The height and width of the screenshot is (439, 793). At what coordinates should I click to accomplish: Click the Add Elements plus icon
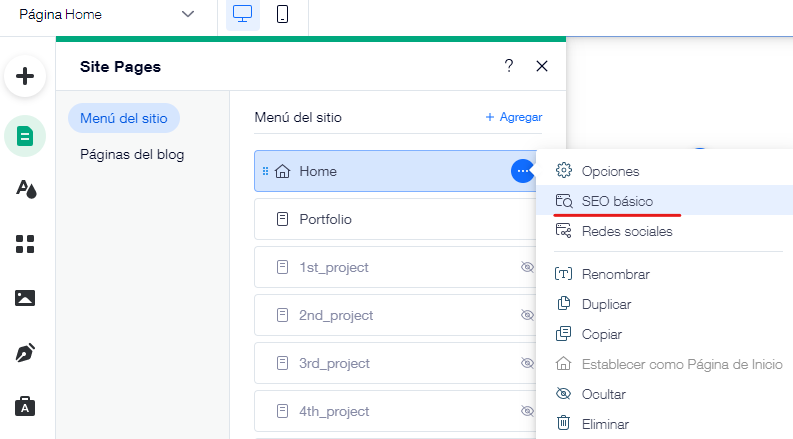(25, 77)
